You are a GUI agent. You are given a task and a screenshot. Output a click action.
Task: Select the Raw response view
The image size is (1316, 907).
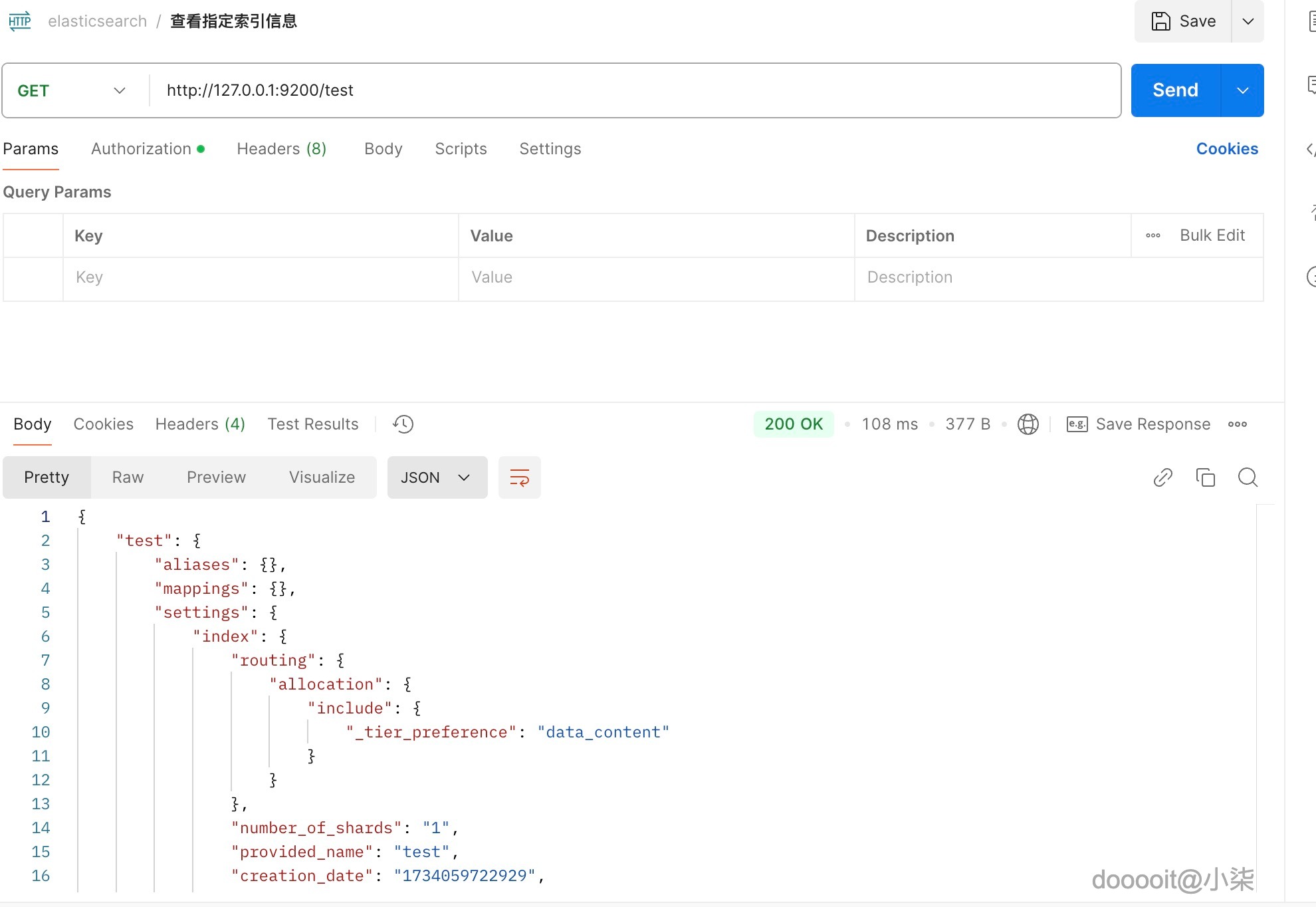click(x=128, y=477)
